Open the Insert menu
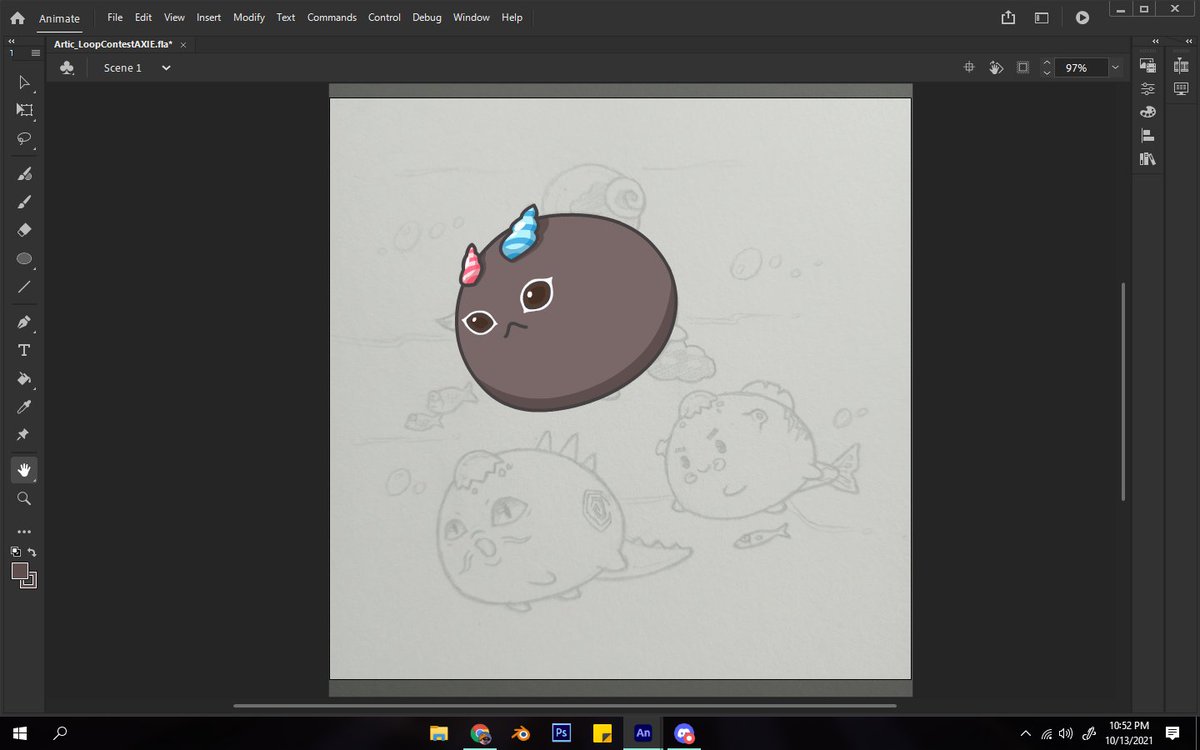 click(x=209, y=18)
